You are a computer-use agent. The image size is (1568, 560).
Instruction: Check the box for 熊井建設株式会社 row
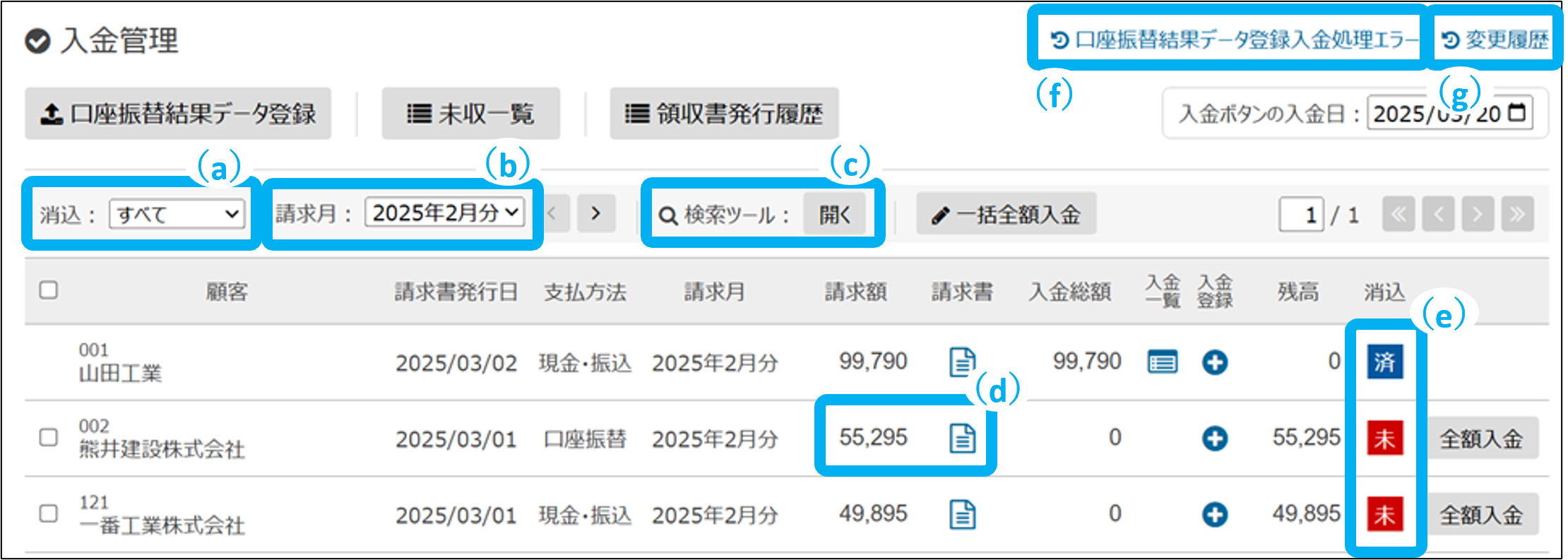pos(48,437)
